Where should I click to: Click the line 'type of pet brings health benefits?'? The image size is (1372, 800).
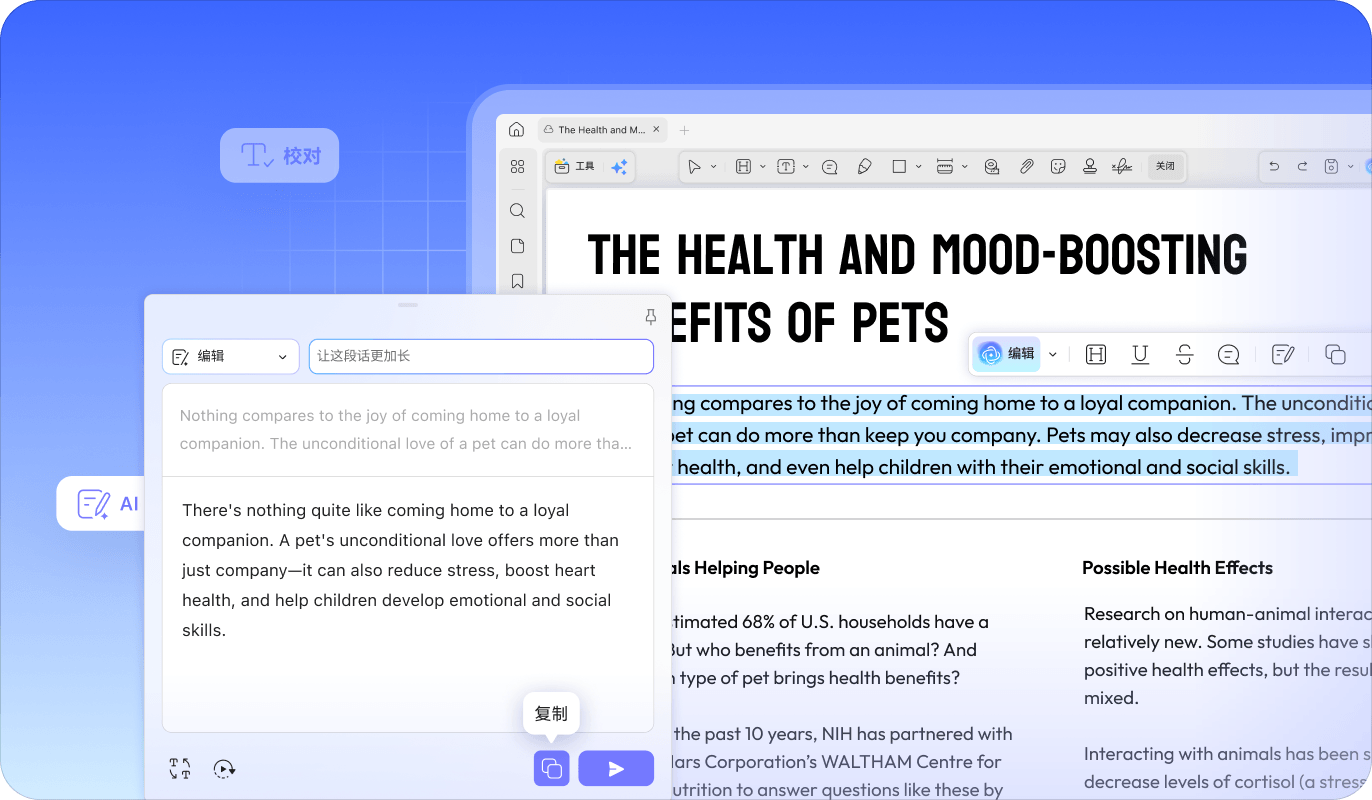tap(819, 678)
